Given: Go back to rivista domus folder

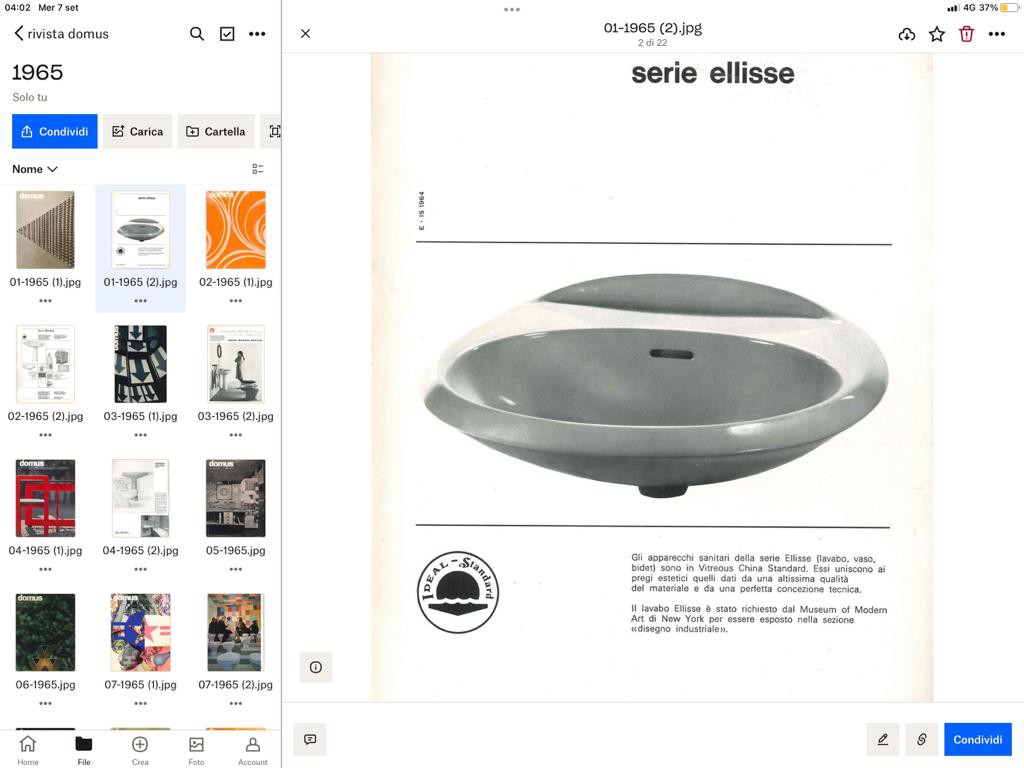Looking at the screenshot, I should [61, 33].
